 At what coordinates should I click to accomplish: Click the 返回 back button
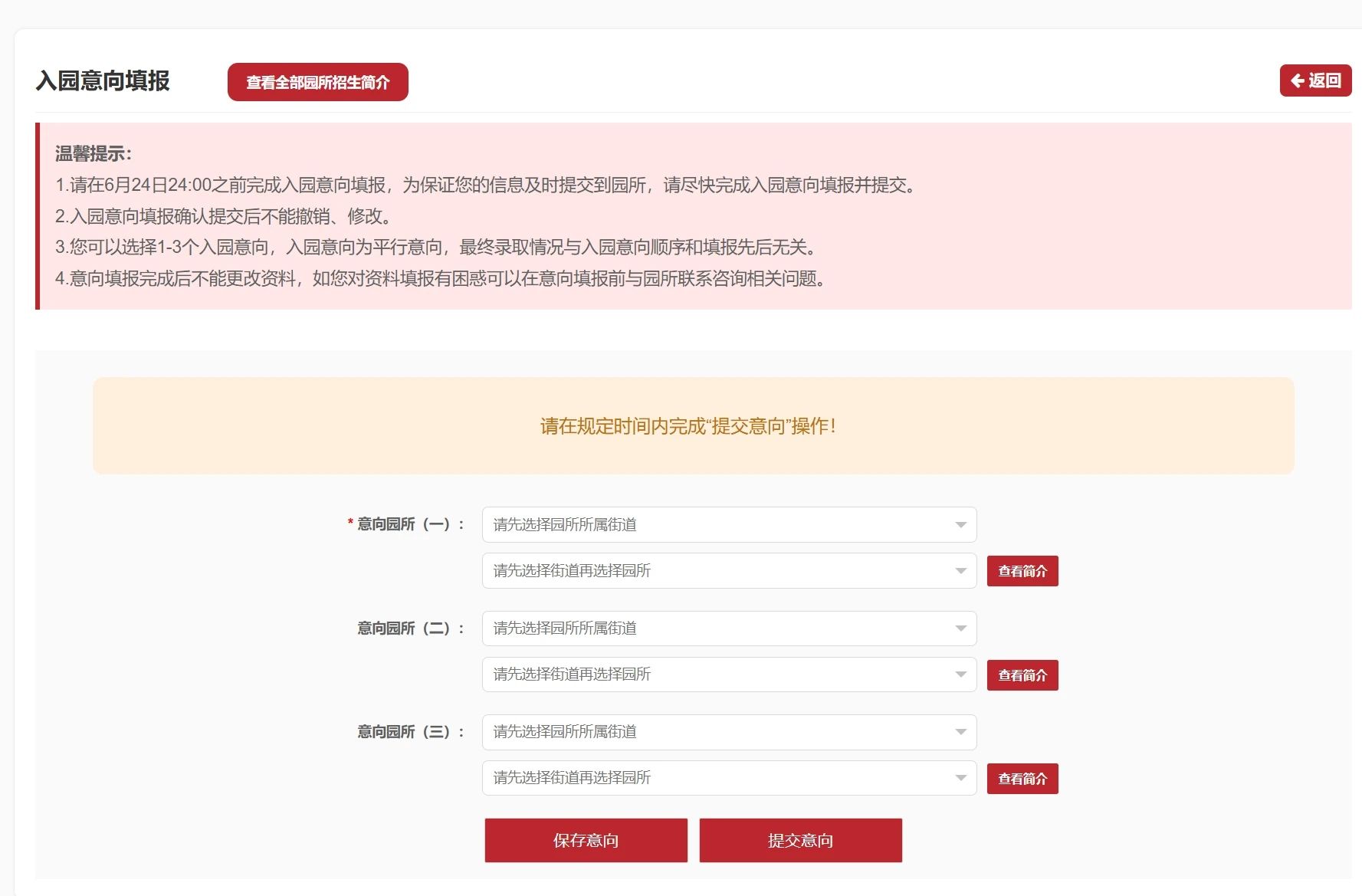point(1315,80)
